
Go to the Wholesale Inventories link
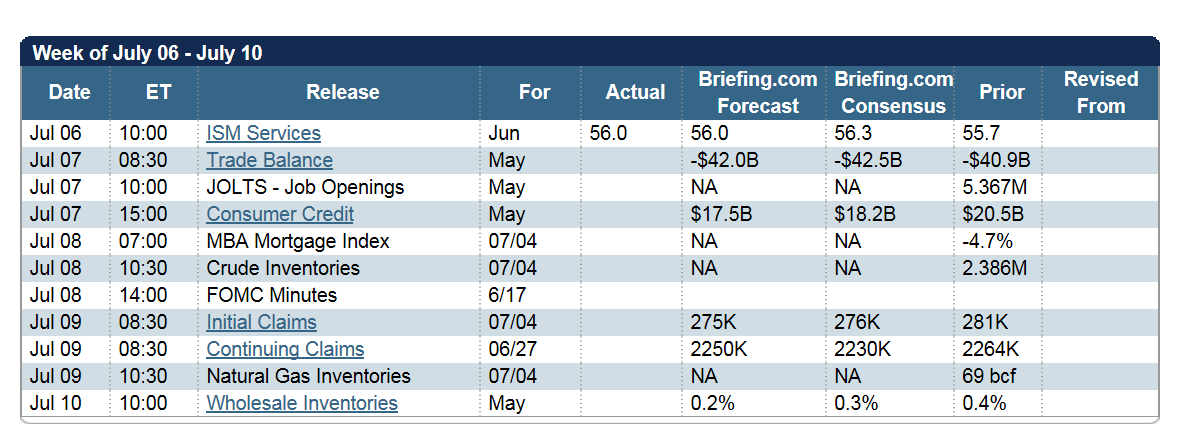(x=302, y=403)
